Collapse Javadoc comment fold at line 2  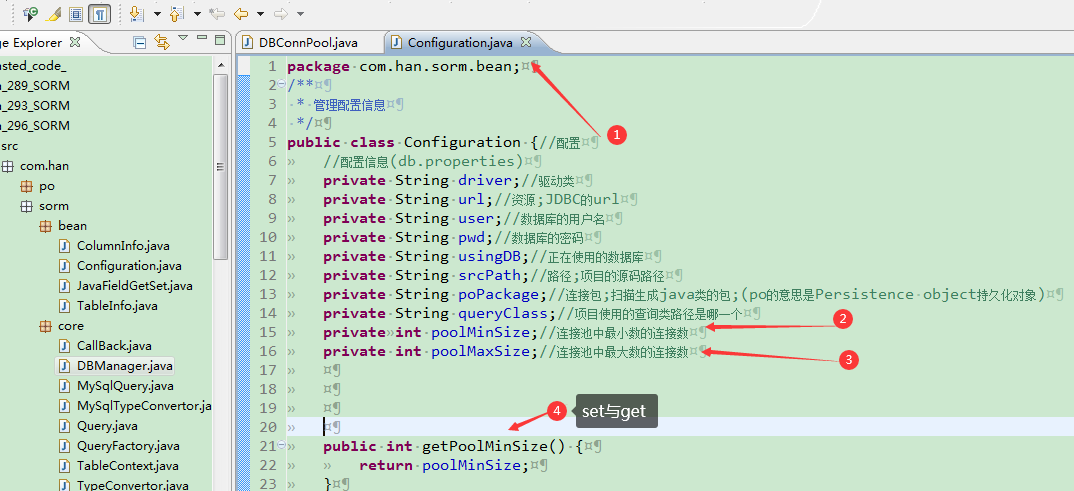coord(281,85)
